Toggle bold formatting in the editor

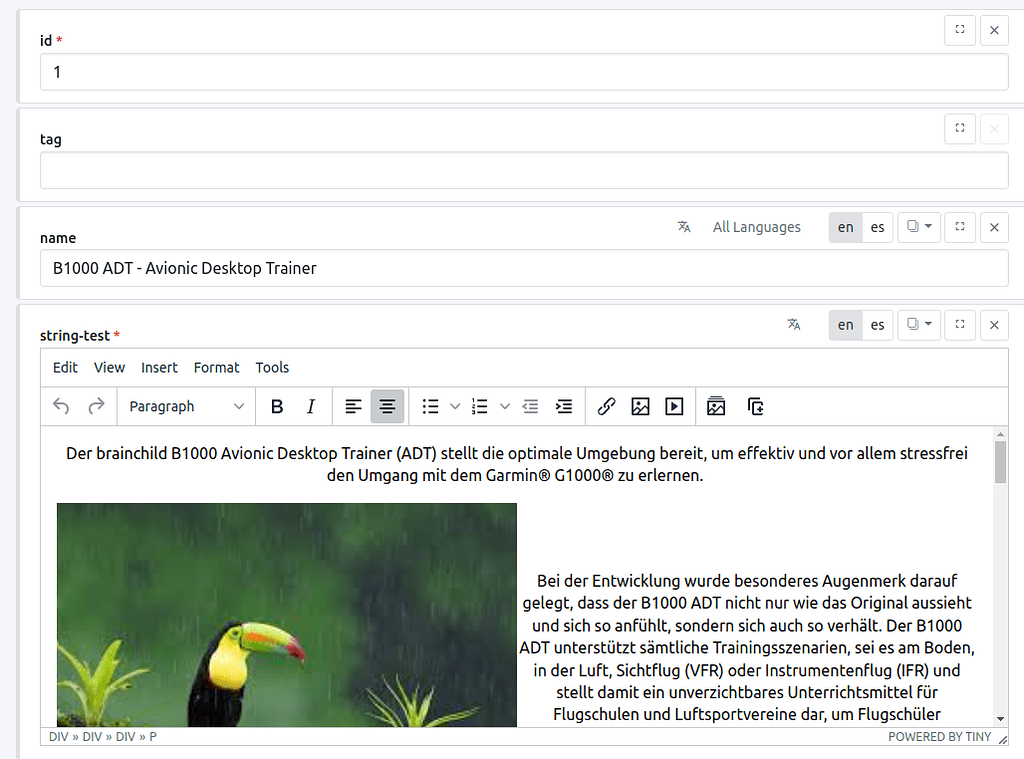(x=277, y=406)
